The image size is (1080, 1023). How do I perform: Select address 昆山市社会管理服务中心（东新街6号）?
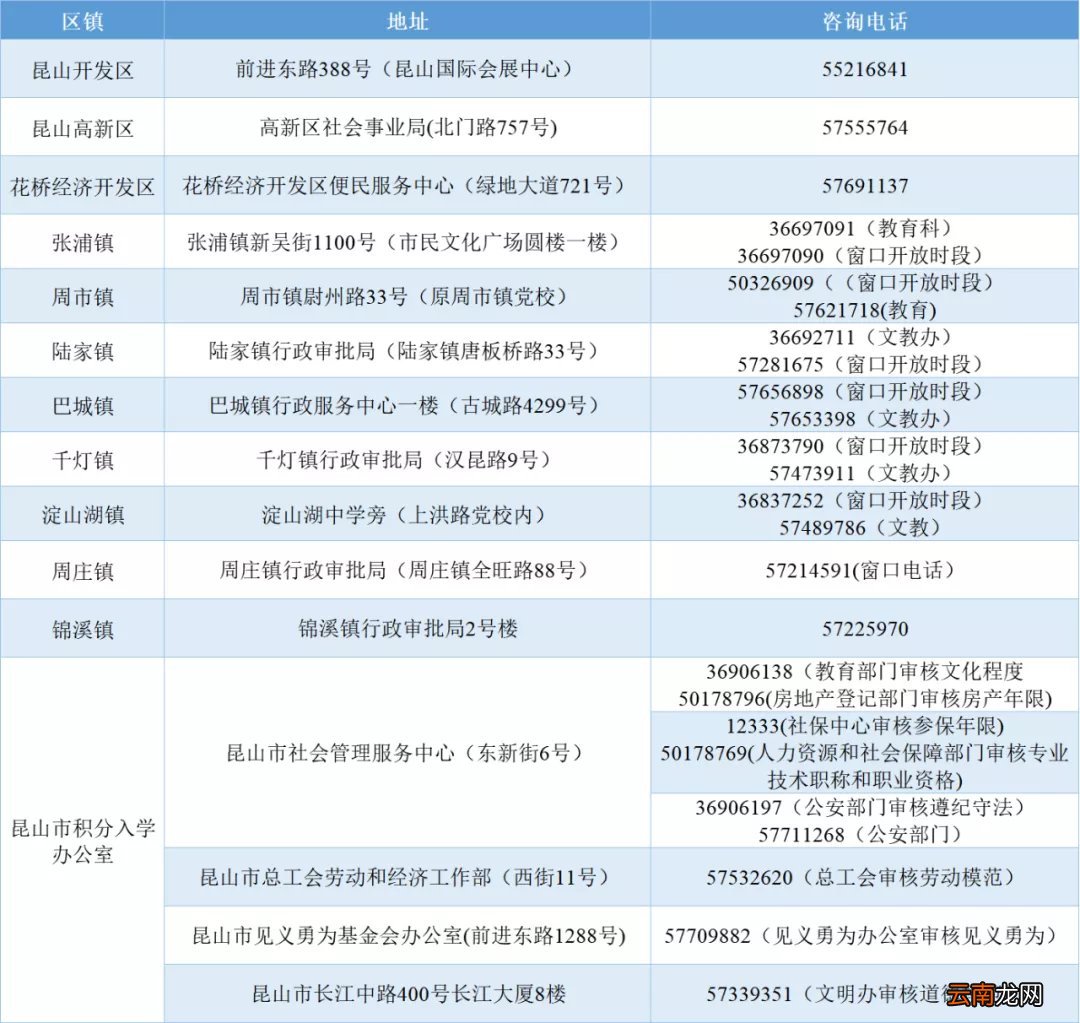pos(407,753)
